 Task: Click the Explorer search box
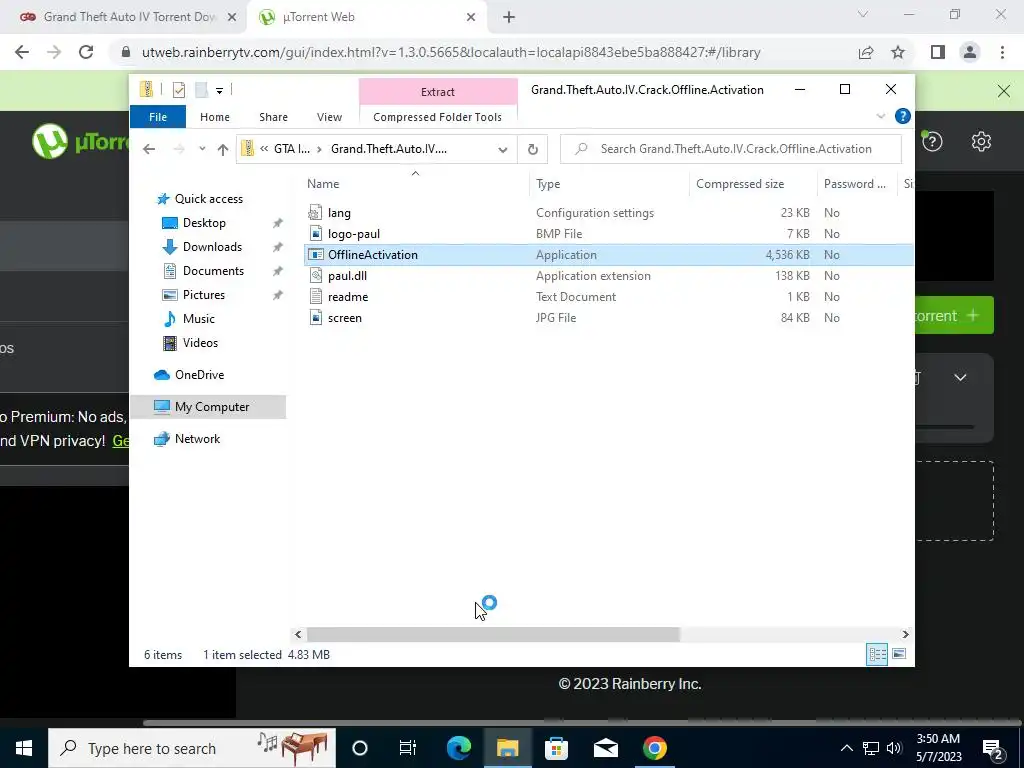[x=731, y=149]
